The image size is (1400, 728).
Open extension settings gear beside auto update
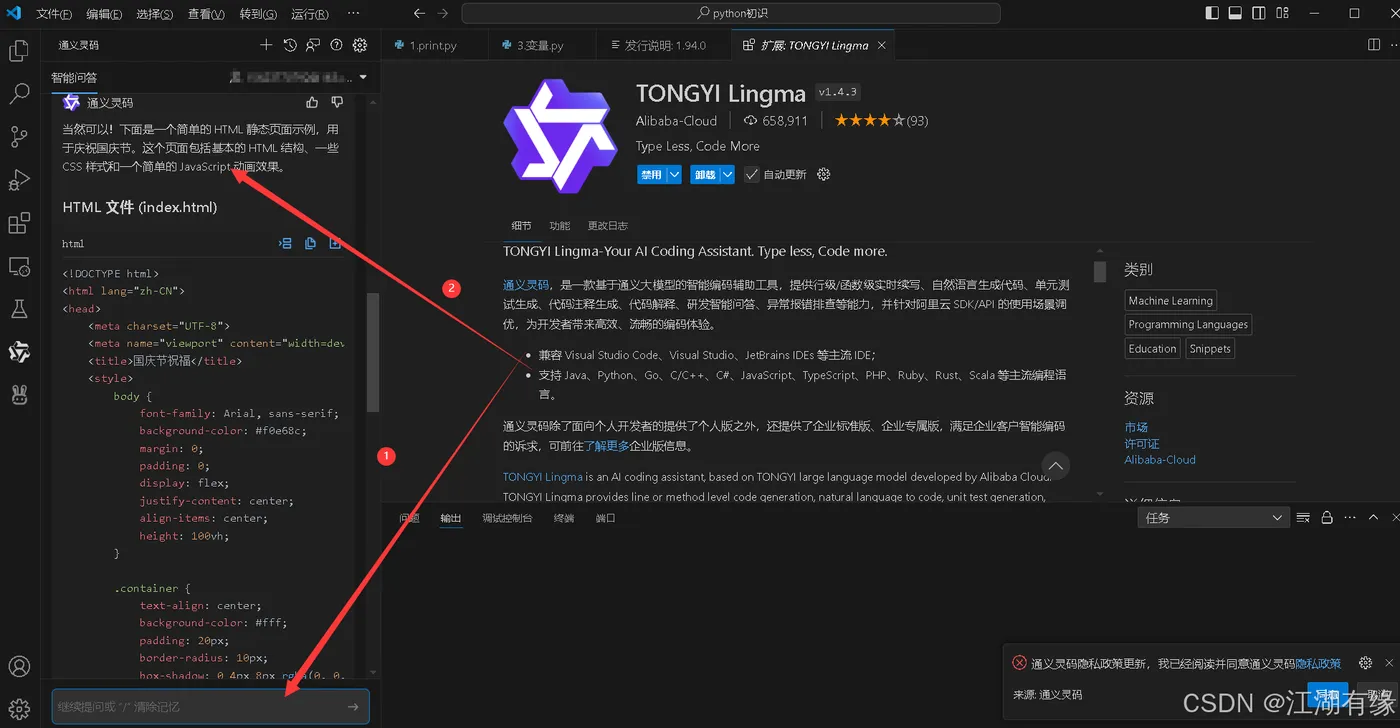click(x=824, y=174)
